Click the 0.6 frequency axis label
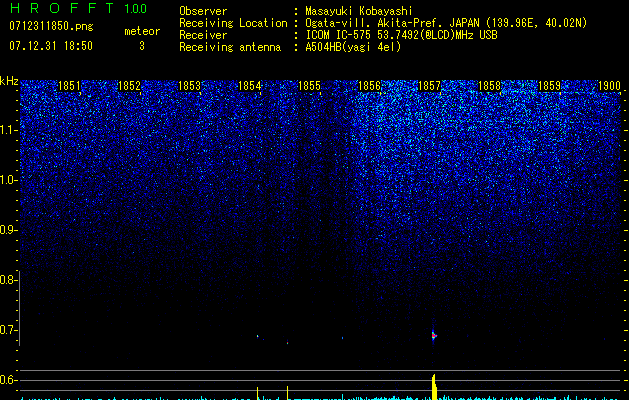629x400 pixels. coord(9,380)
